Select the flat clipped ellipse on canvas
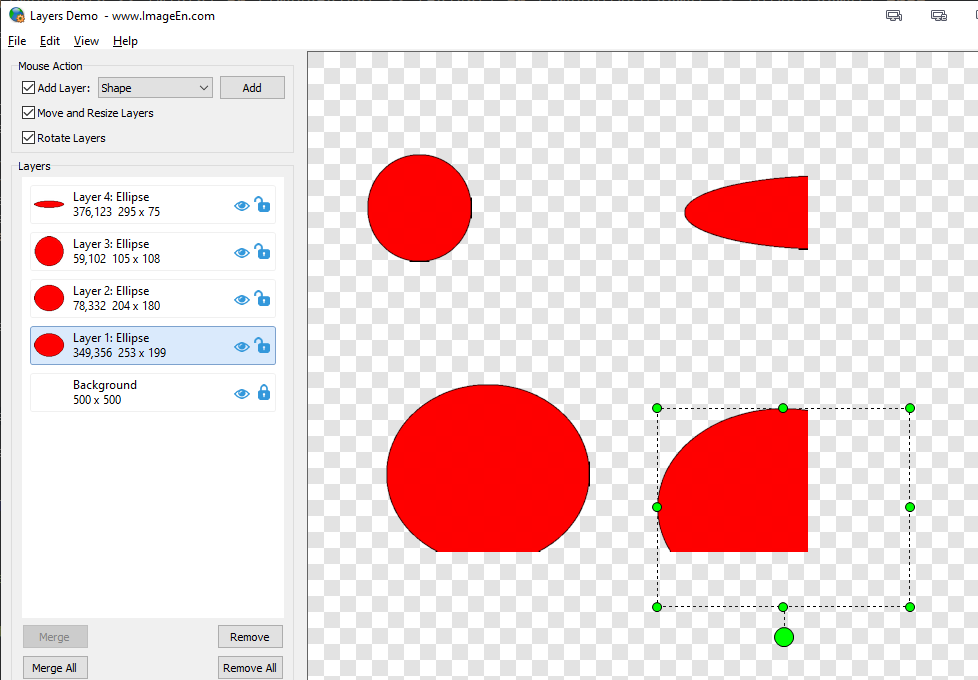Screen dimensions: 978x680 pyautogui.click(x=747, y=213)
